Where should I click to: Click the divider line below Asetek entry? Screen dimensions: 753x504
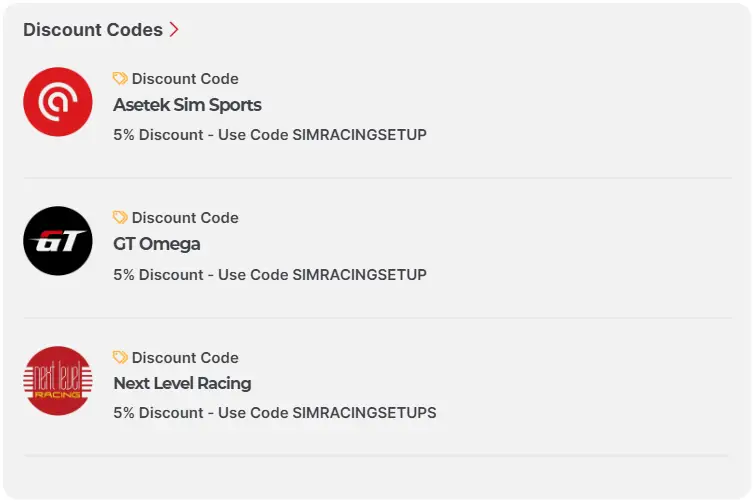click(x=377, y=178)
